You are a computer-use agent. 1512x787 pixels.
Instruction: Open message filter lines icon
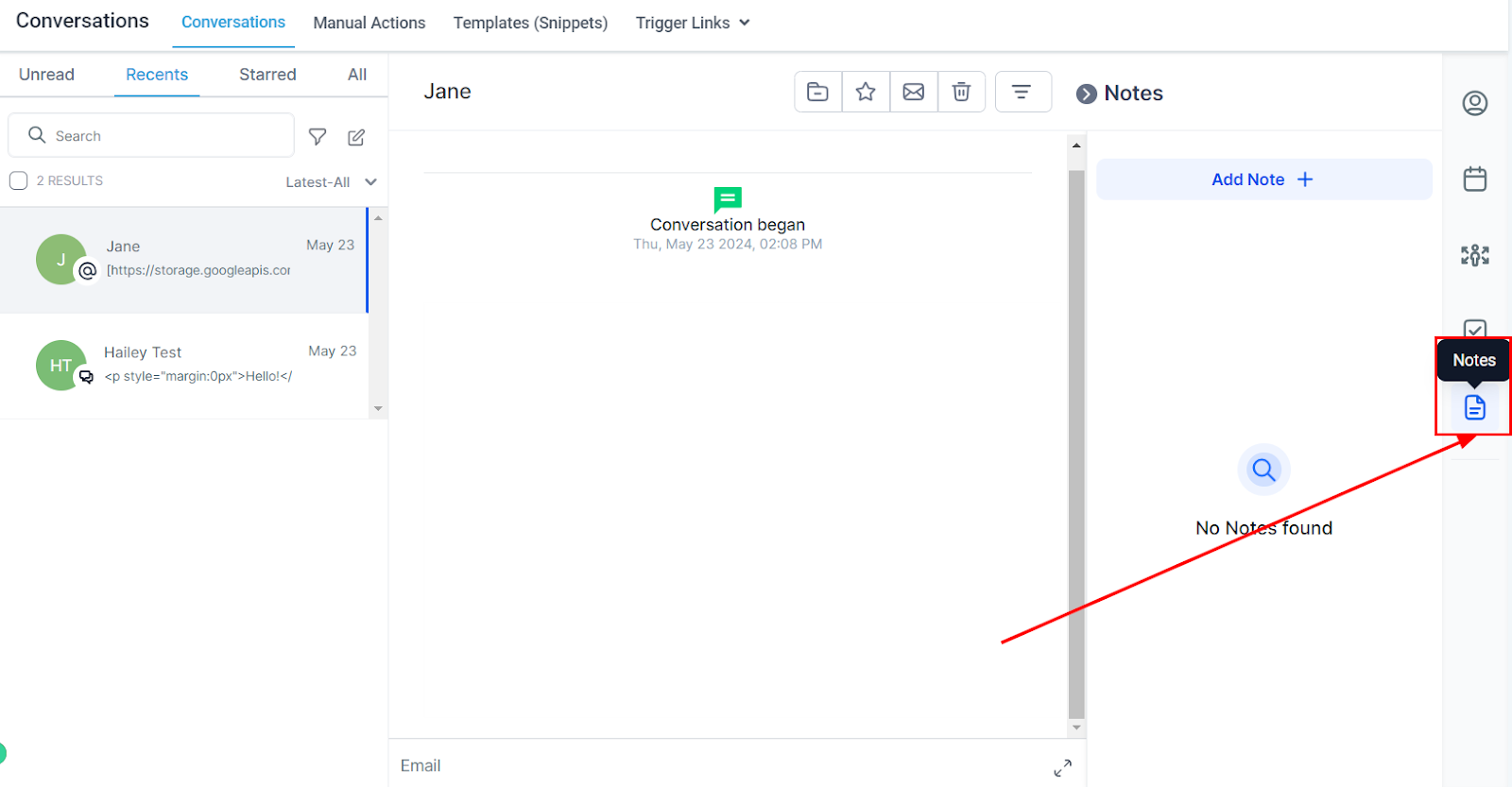[1022, 92]
